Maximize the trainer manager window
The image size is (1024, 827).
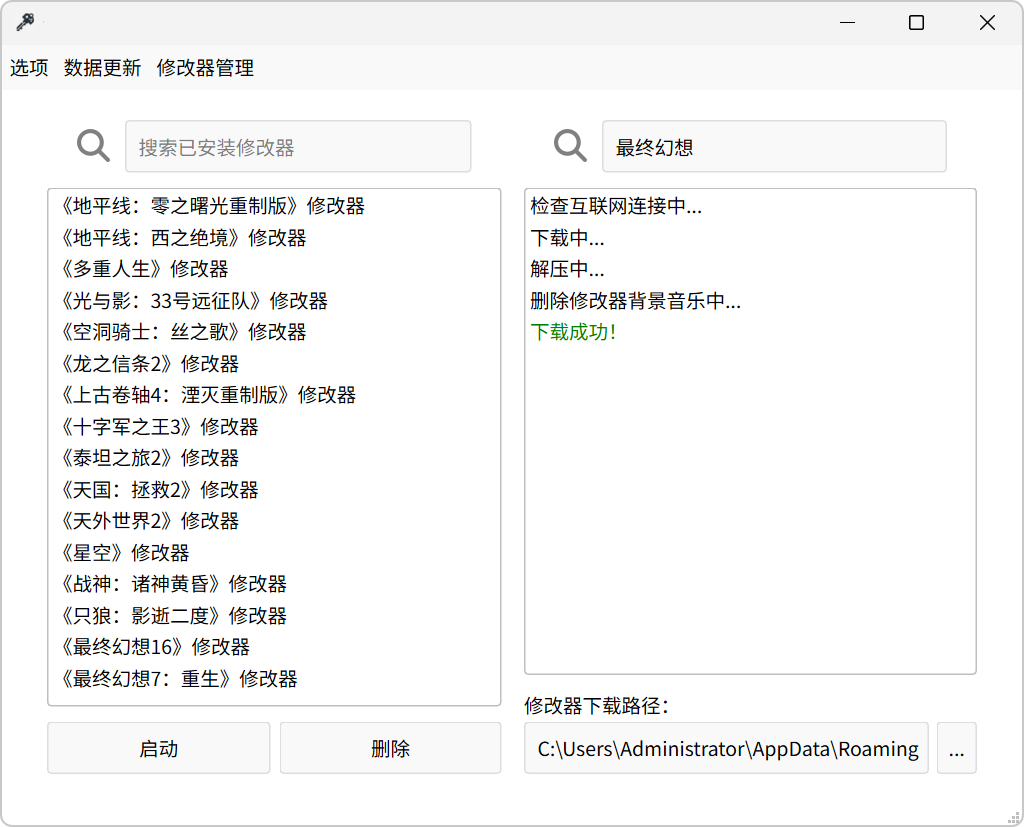click(x=916, y=23)
